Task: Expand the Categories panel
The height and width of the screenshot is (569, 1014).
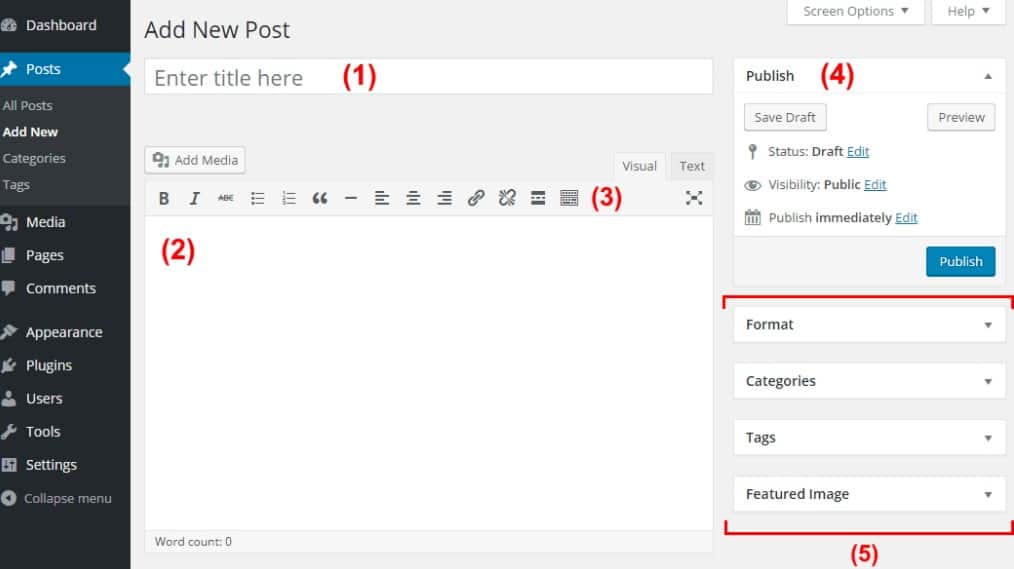Action: tap(988, 381)
